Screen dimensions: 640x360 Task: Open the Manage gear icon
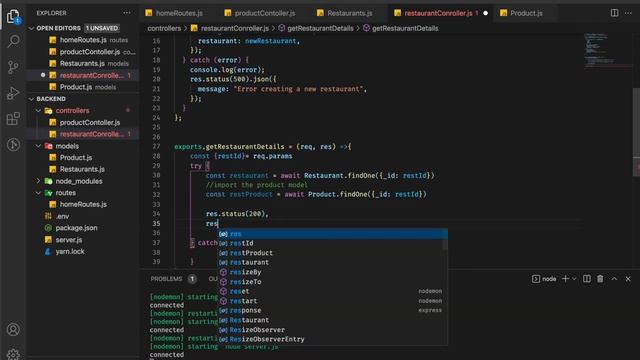[13, 354]
